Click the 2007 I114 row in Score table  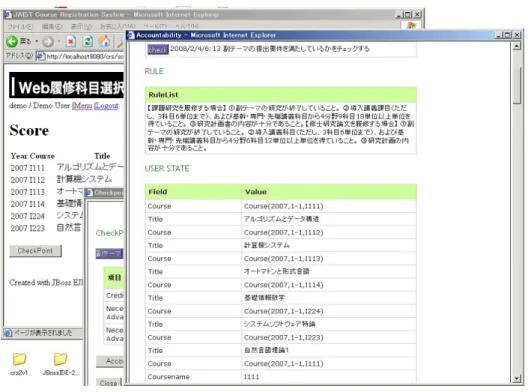[46, 204]
